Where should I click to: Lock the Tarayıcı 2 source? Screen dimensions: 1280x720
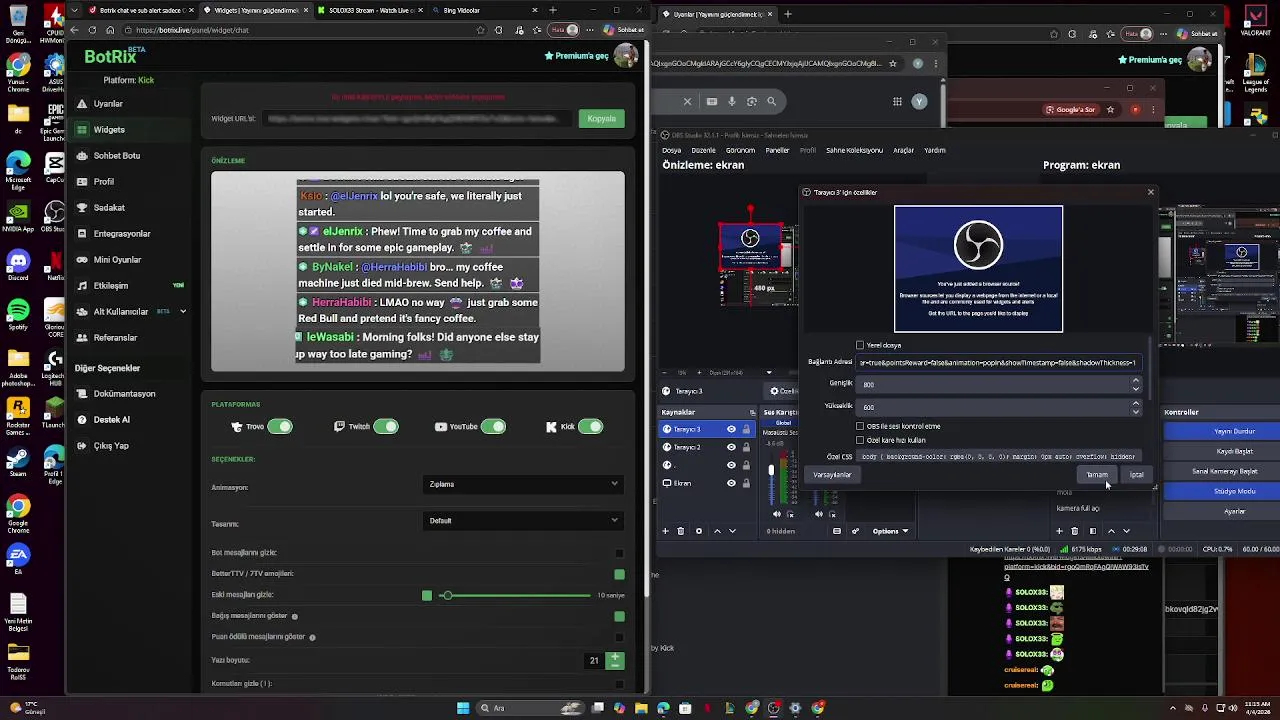click(x=746, y=447)
